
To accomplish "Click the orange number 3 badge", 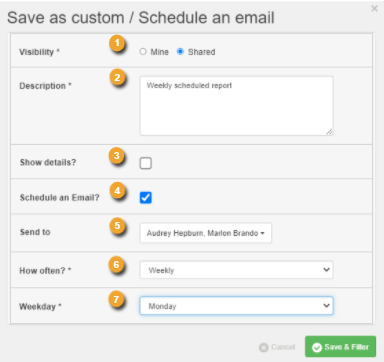I will click(x=117, y=156).
